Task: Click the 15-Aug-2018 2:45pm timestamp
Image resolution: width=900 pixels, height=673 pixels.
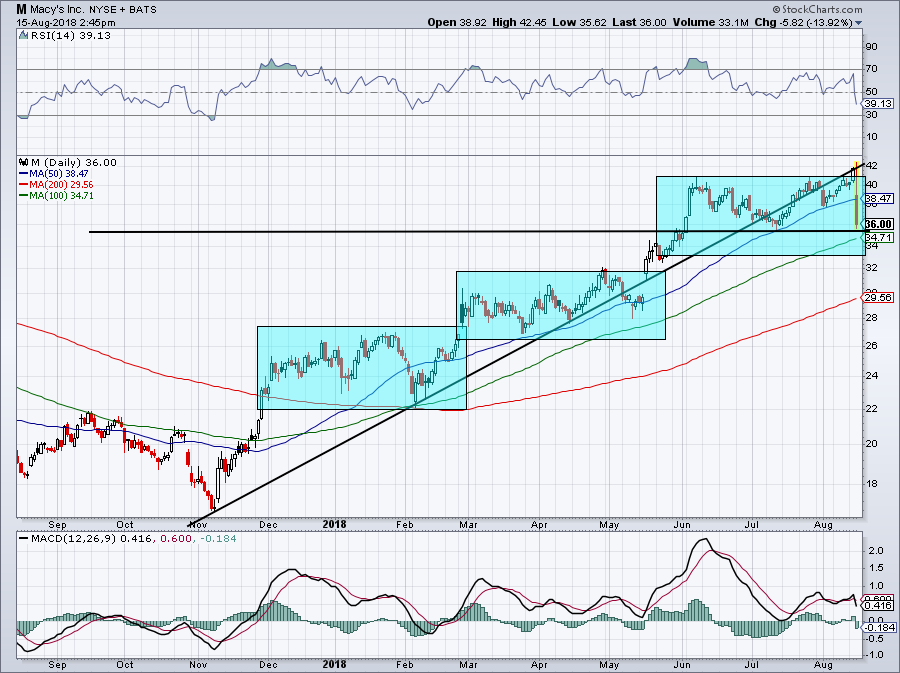Action: [65, 23]
